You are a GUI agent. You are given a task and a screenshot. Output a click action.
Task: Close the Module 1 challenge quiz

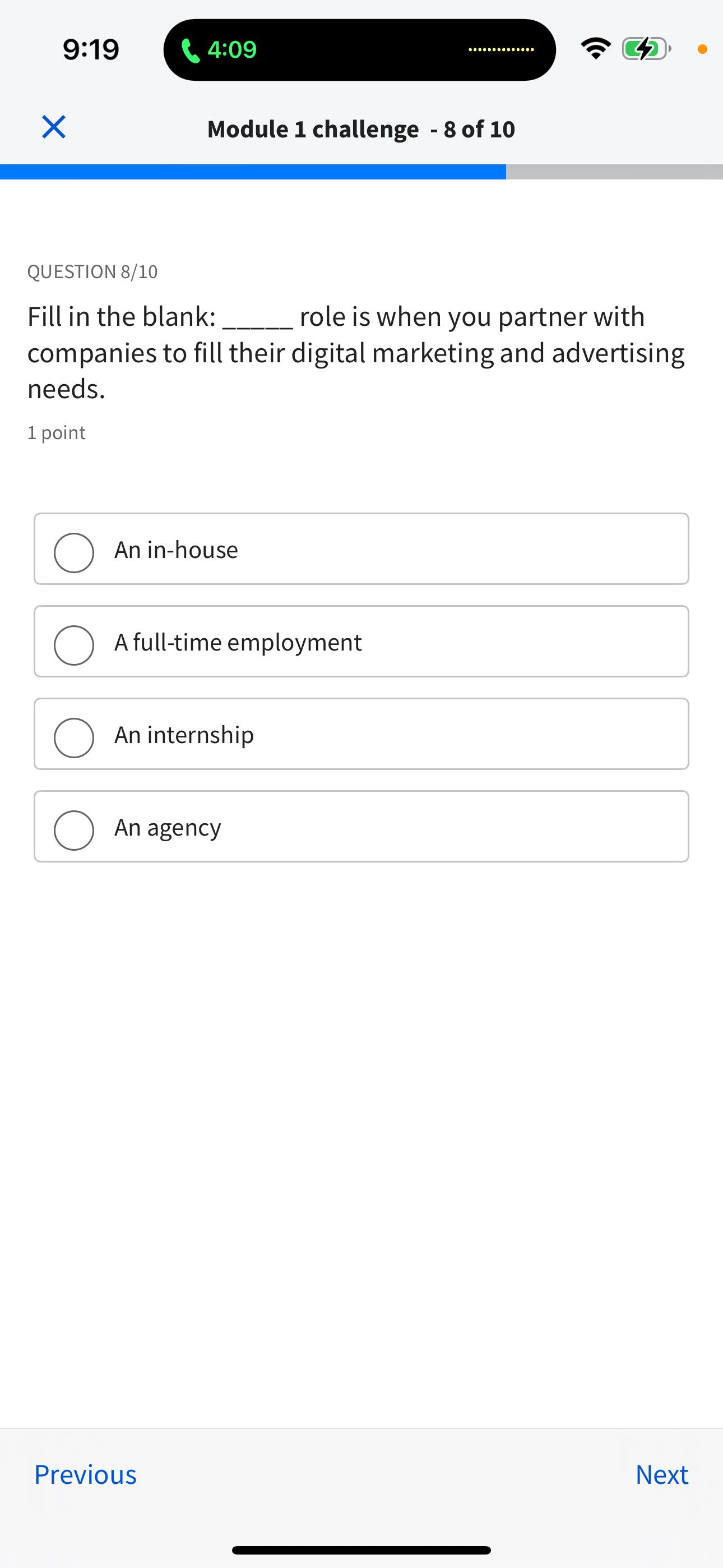(x=53, y=127)
